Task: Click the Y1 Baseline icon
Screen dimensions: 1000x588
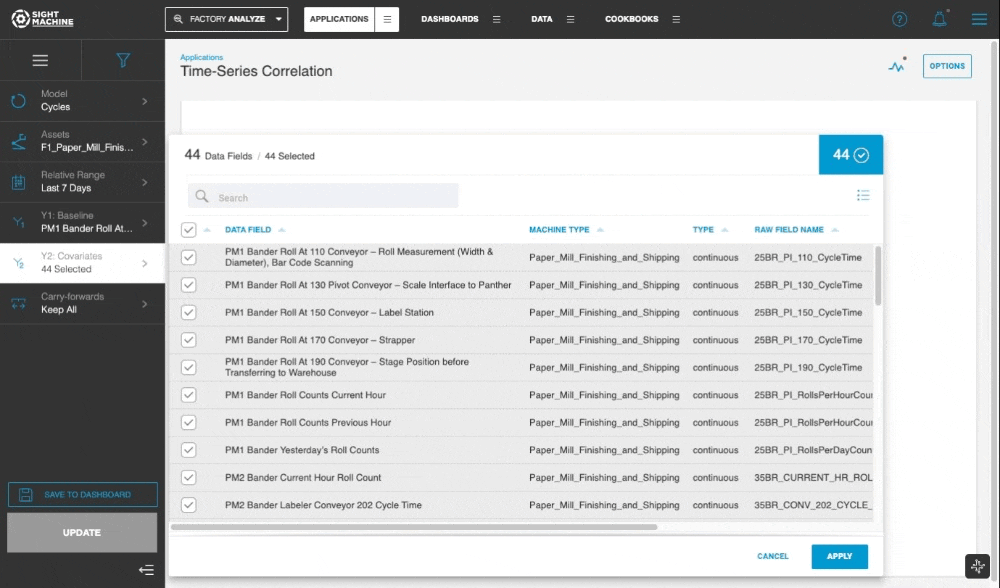Action: click(x=18, y=223)
